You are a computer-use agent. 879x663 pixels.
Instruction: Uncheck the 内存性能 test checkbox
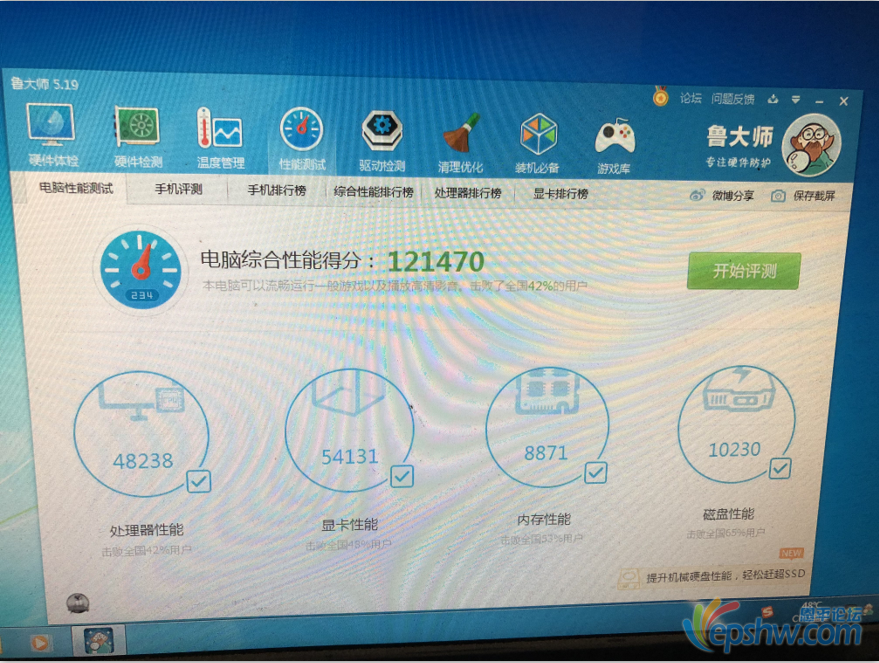pyautogui.click(x=595, y=472)
